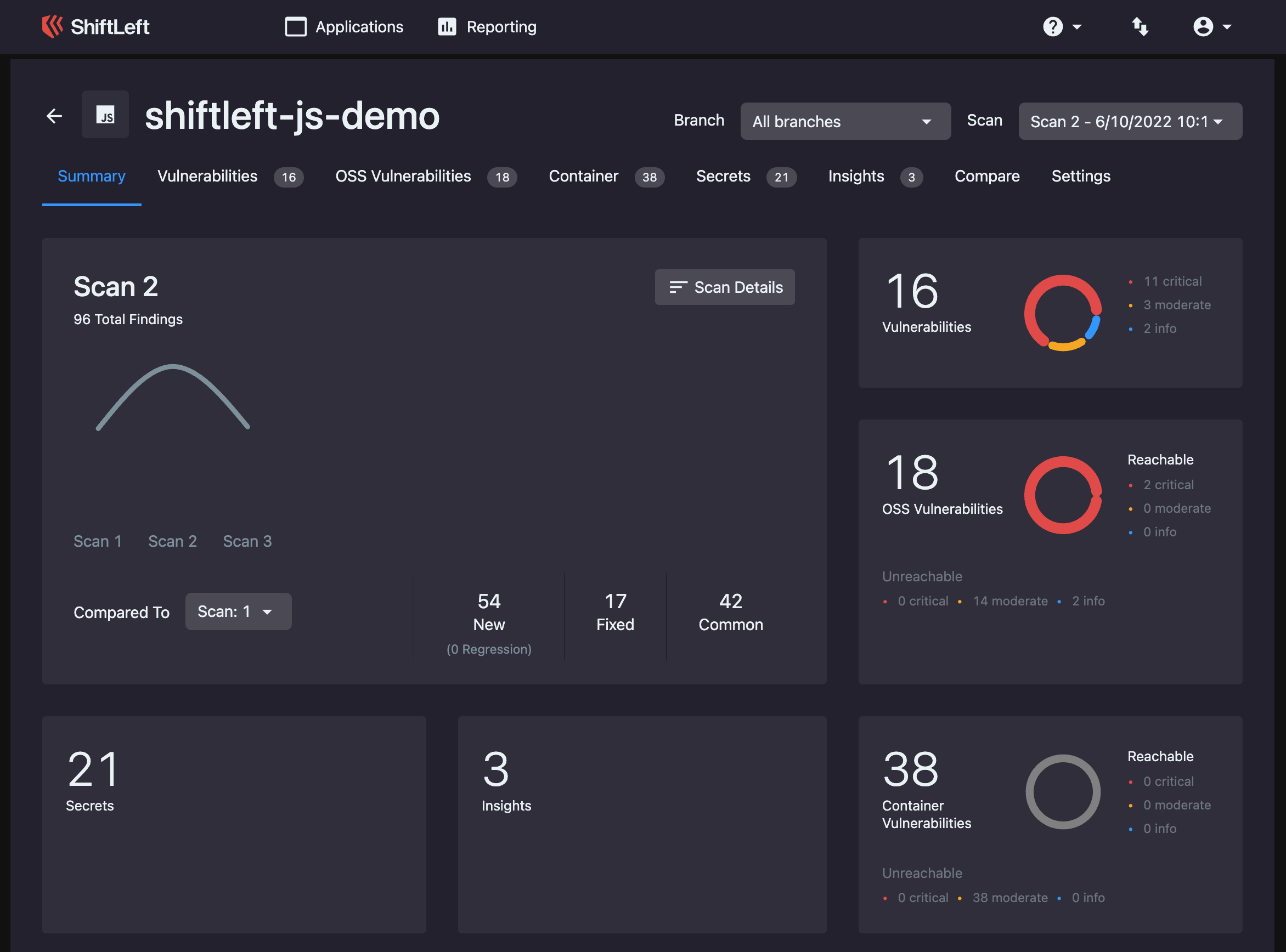Image resolution: width=1286 pixels, height=952 pixels.
Task: Click the Insights tab badge 3
Action: point(911,177)
